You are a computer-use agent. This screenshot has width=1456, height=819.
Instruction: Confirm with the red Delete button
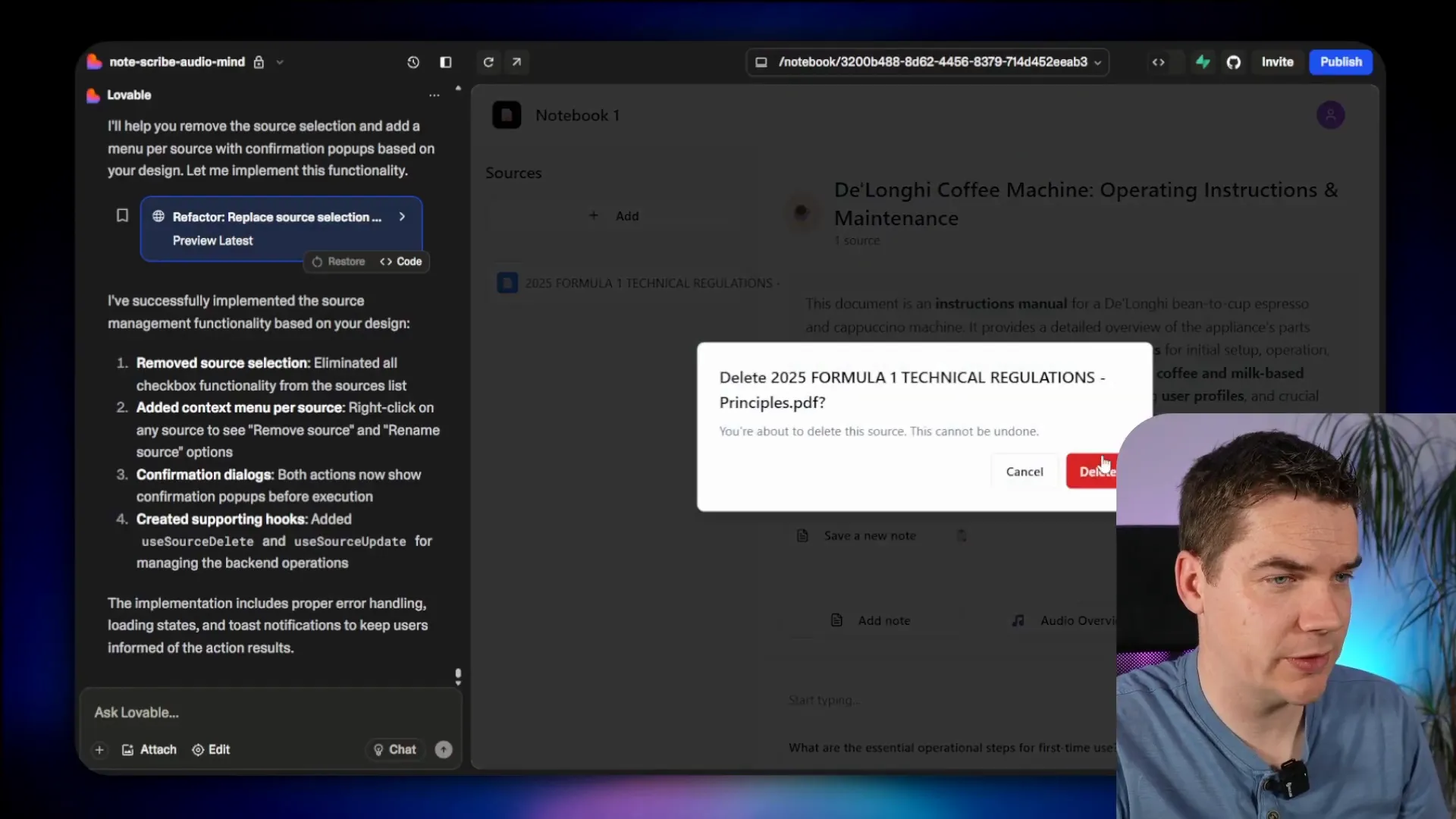1092,472
